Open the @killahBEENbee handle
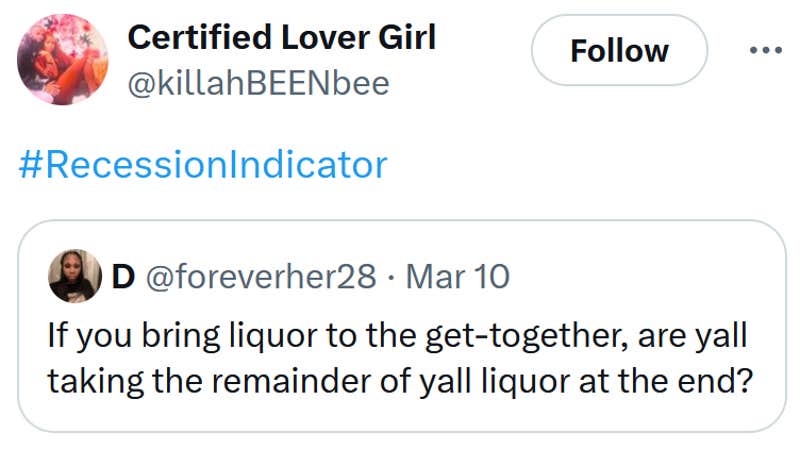Image resolution: width=800 pixels, height=449 pixels. (258, 84)
